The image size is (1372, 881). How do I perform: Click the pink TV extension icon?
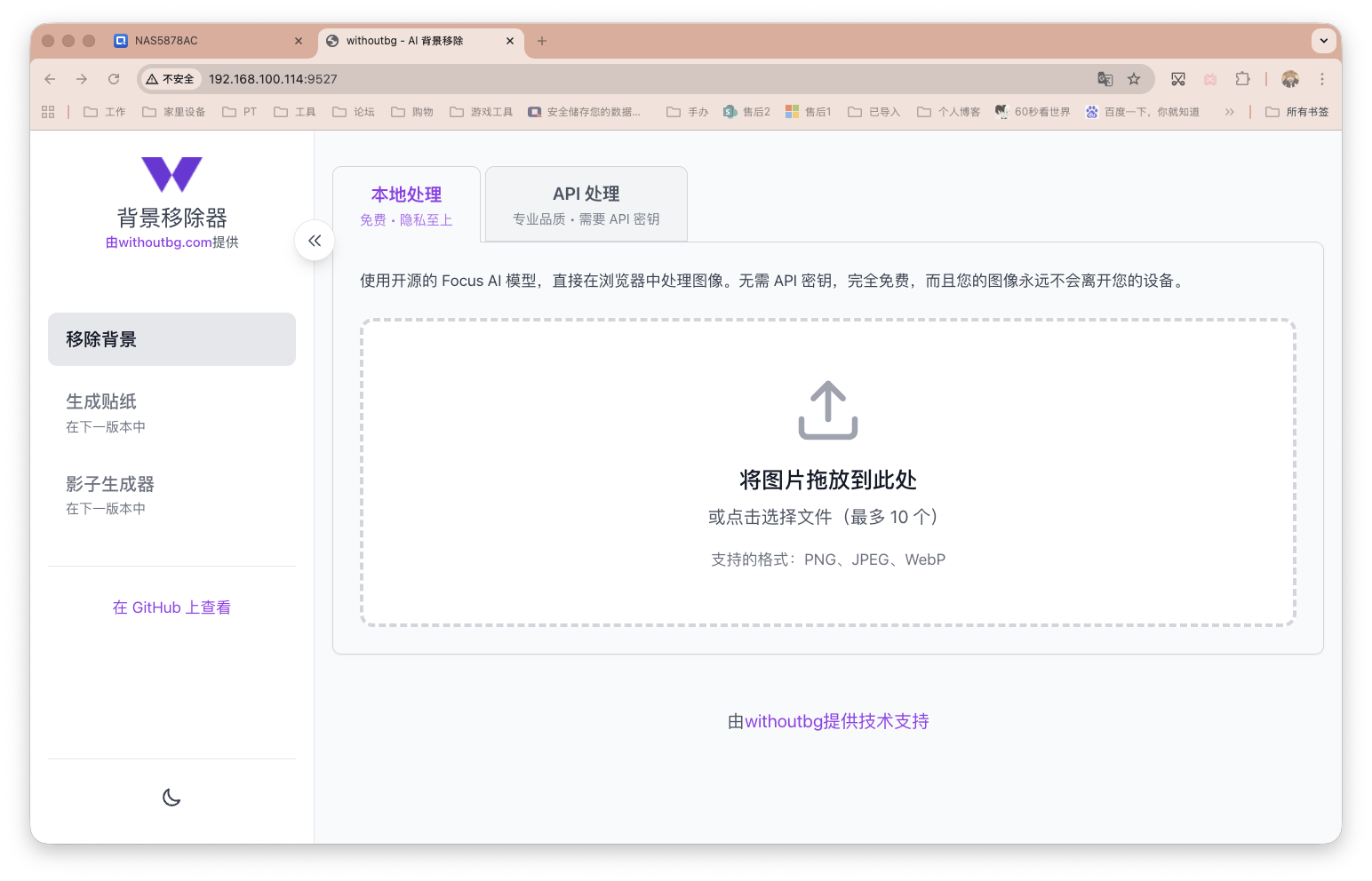[x=1210, y=79]
